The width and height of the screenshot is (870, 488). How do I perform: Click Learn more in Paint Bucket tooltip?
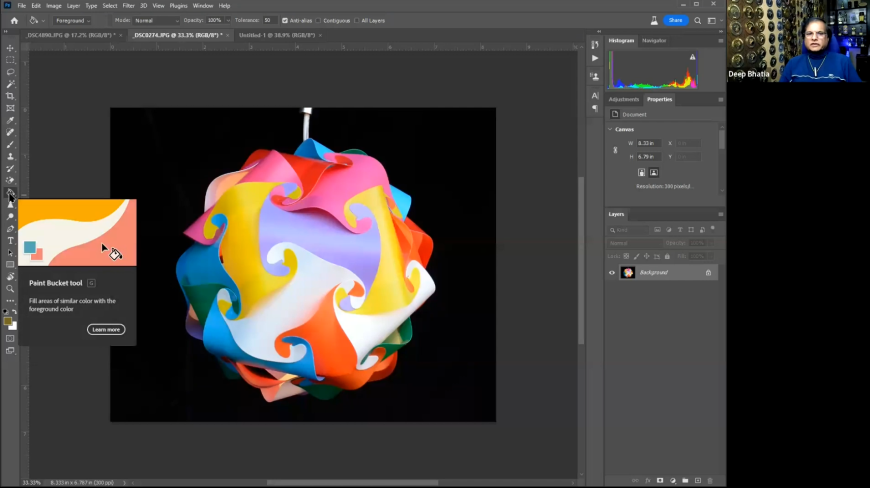tap(106, 329)
